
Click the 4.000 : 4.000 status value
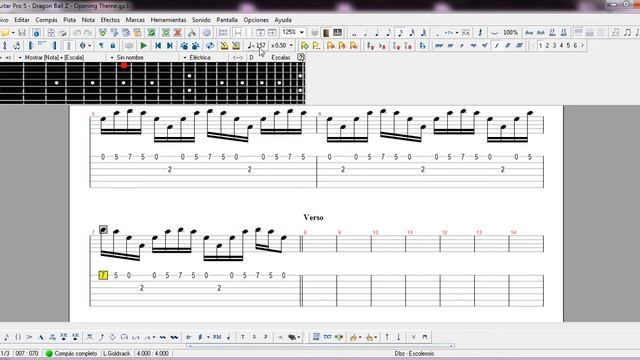153,353
